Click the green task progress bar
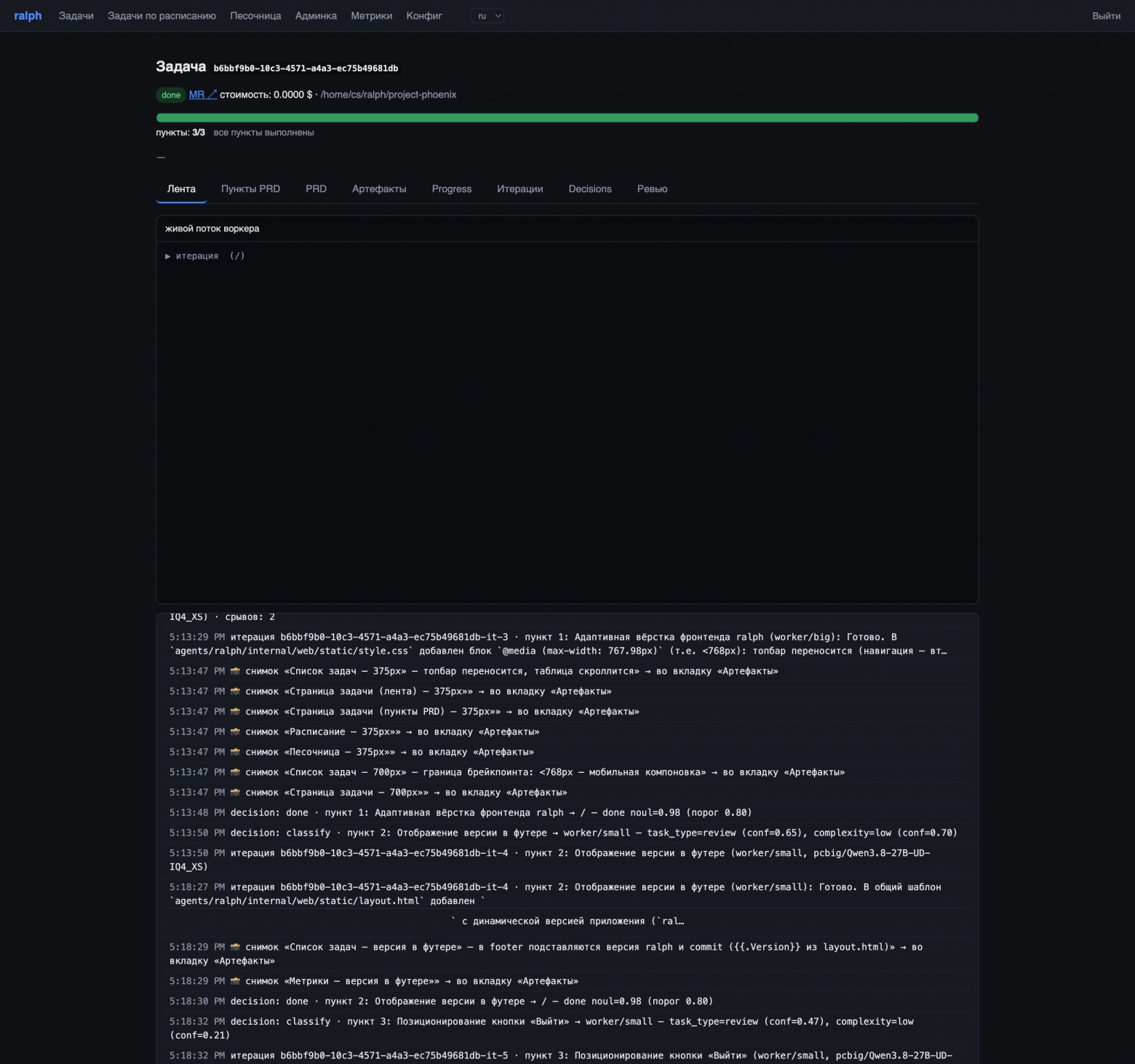Screen dimensions: 1135x1064 (567, 118)
